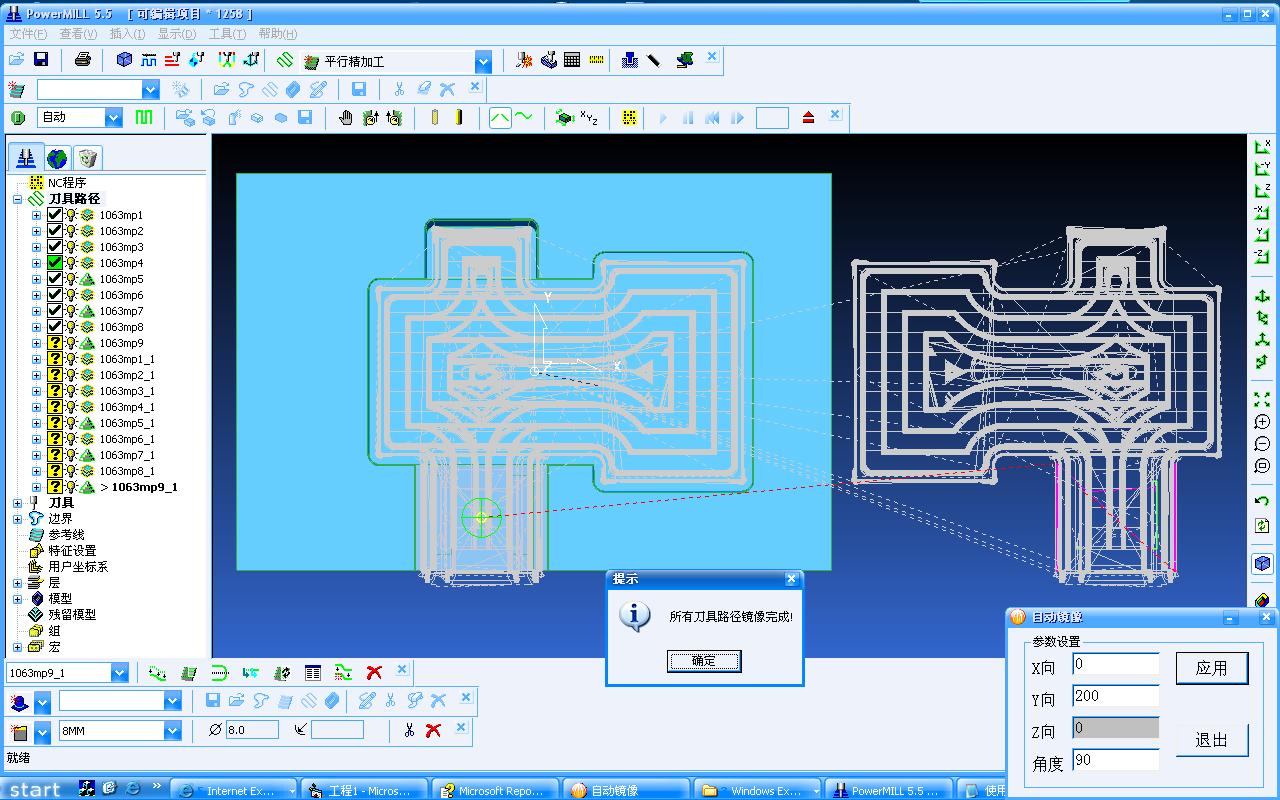Click the red eject icon in simulation toolbar
This screenshot has height=800, width=1280.
tap(808, 118)
